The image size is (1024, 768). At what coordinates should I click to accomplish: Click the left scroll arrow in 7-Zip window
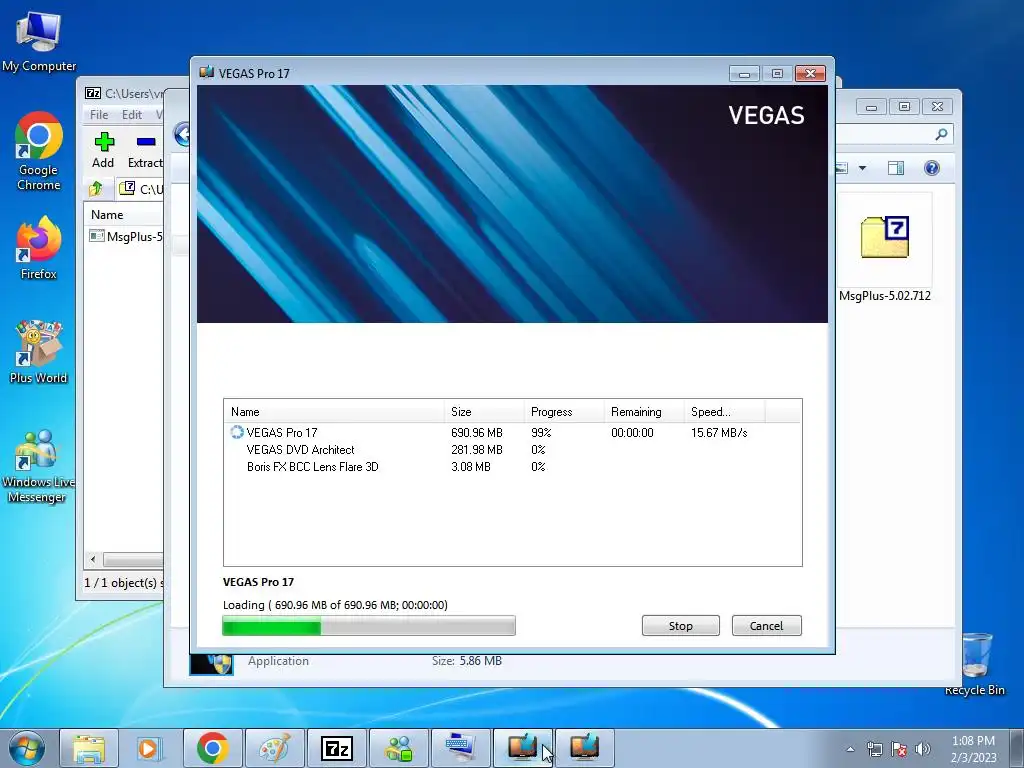pos(93,559)
